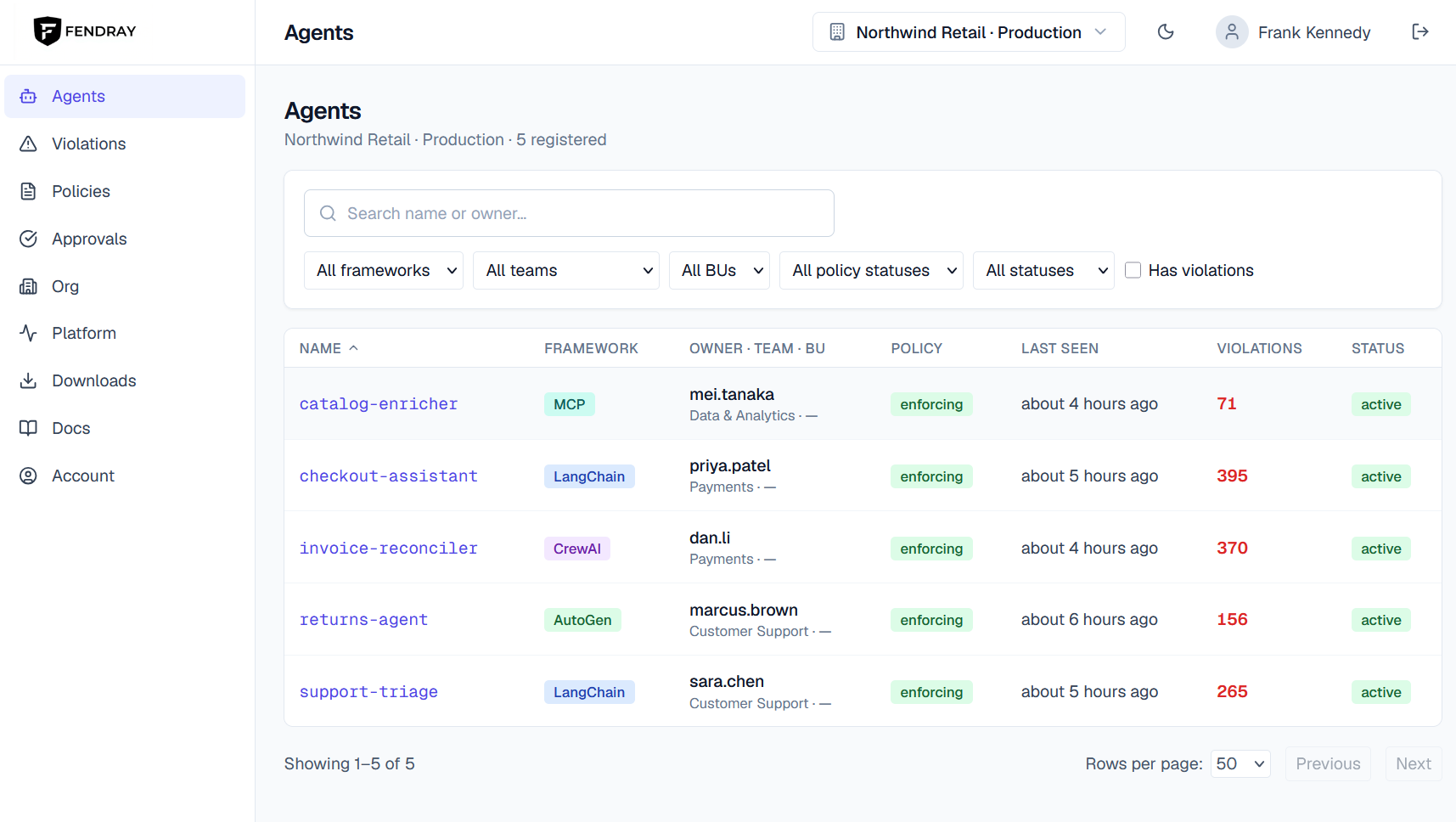Open Downloads from the sidebar menu
The image size is (1456, 822).
(x=125, y=381)
